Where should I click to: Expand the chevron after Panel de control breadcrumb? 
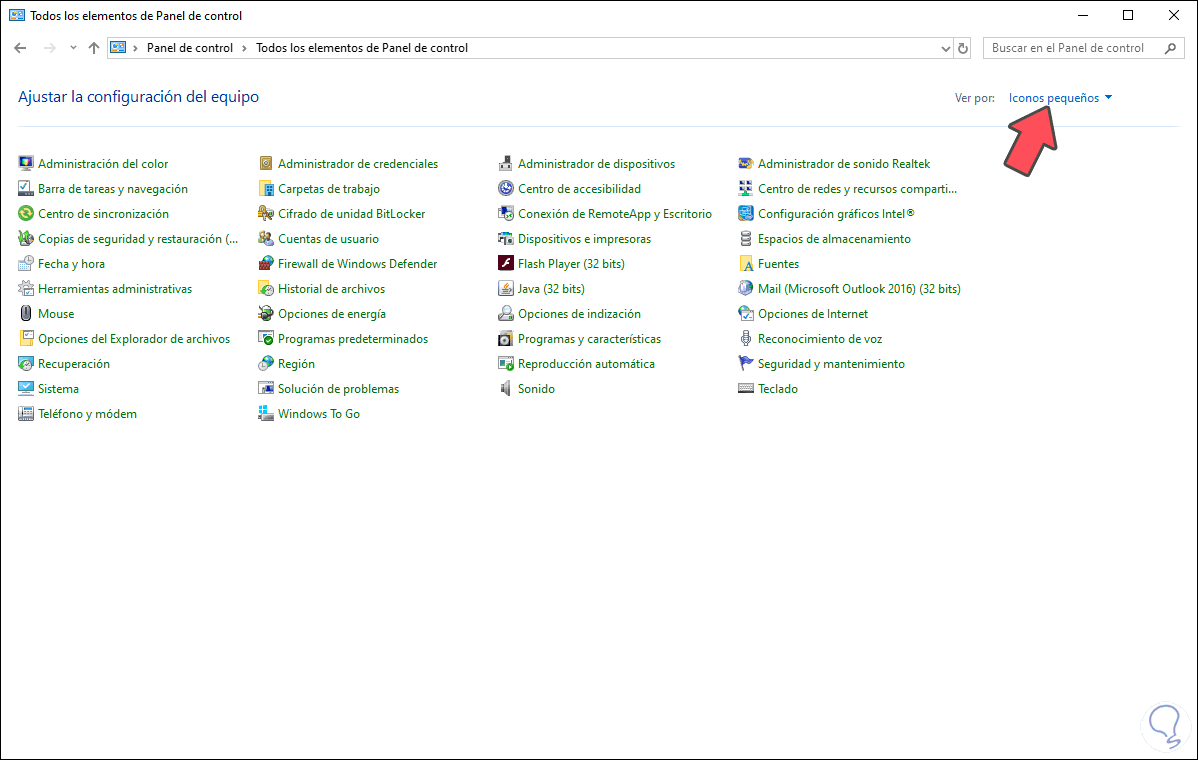click(244, 48)
